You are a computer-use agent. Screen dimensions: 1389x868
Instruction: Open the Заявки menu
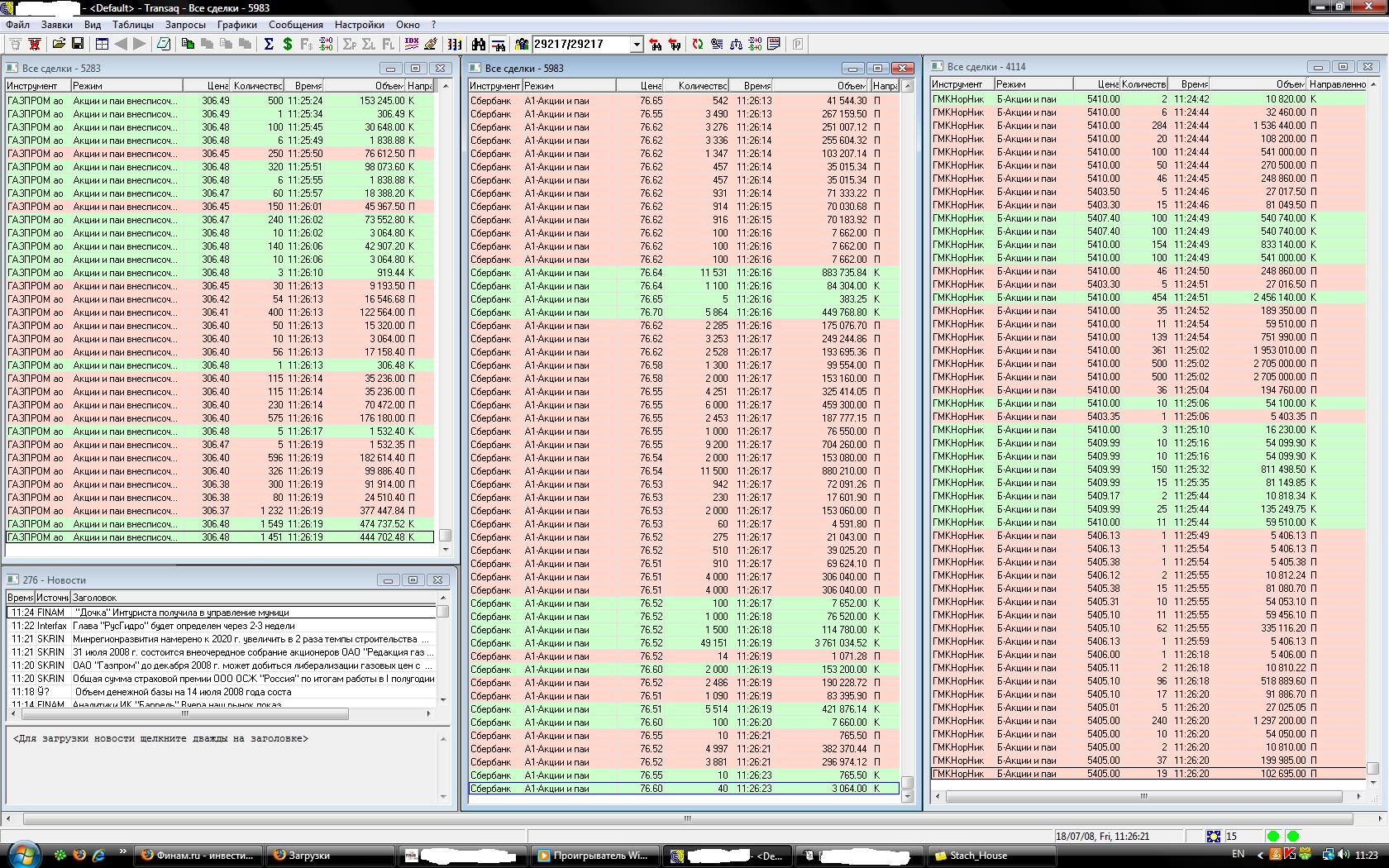57,25
